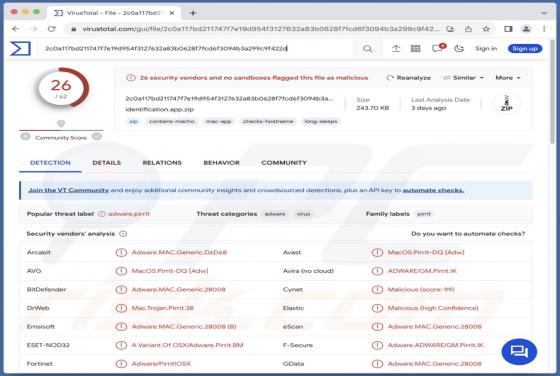Click the pirrit family label chip
The height and width of the screenshot is (376, 560).
tap(424, 214)
